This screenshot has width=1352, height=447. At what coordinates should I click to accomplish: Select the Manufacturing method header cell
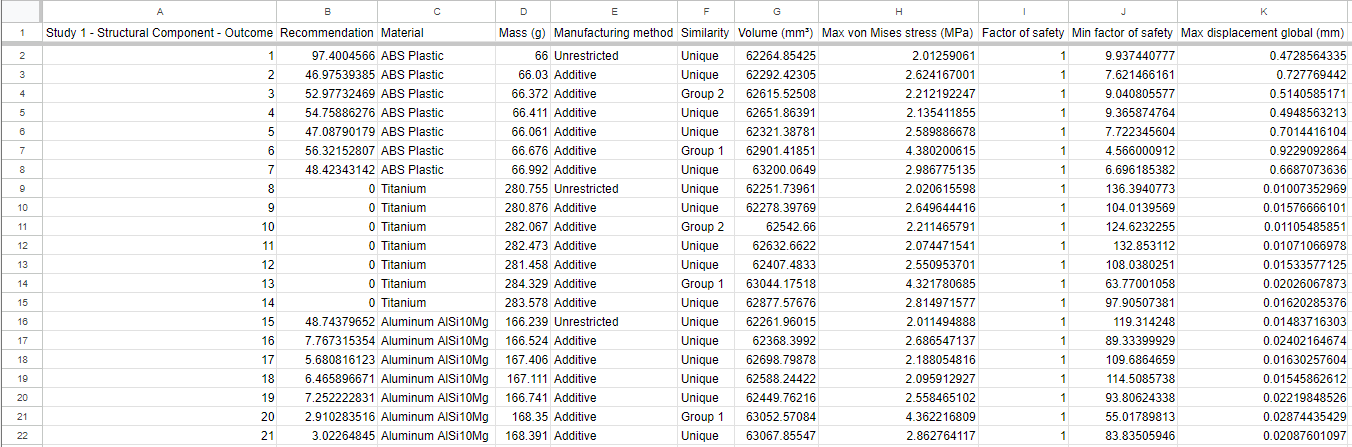(x=613, y=33)
